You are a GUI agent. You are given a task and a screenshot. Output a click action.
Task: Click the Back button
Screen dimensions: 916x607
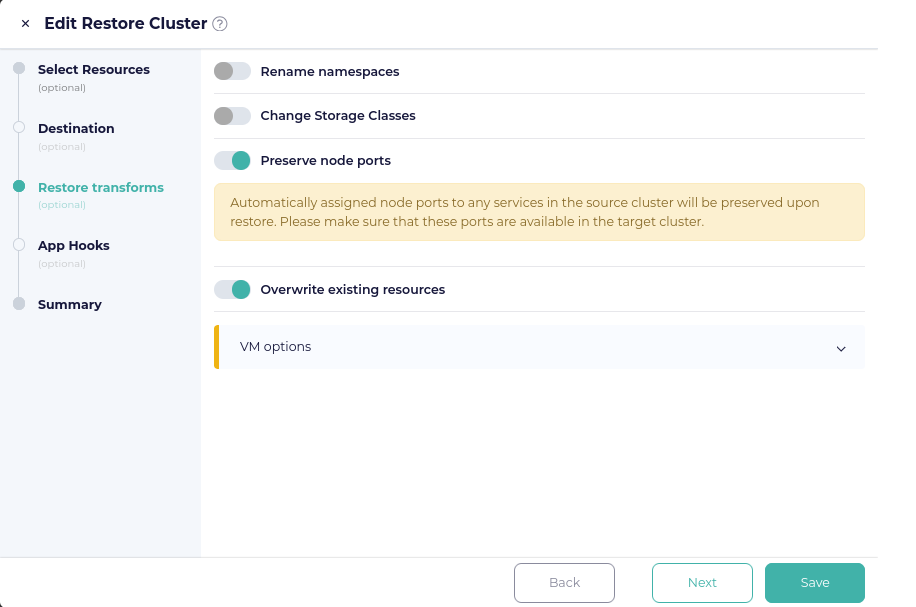tap(564, 582)
